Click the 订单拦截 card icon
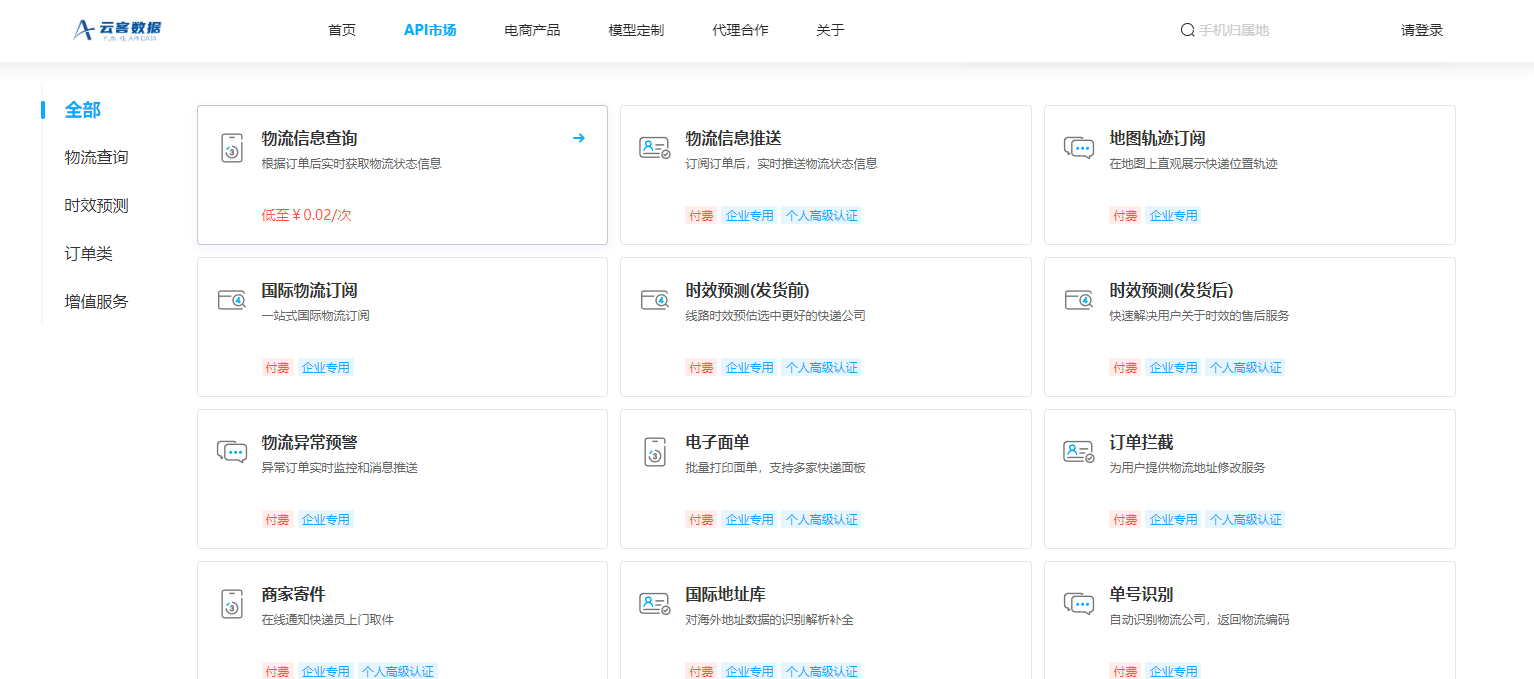1534x679 pixels. [x=1079, y=451]
